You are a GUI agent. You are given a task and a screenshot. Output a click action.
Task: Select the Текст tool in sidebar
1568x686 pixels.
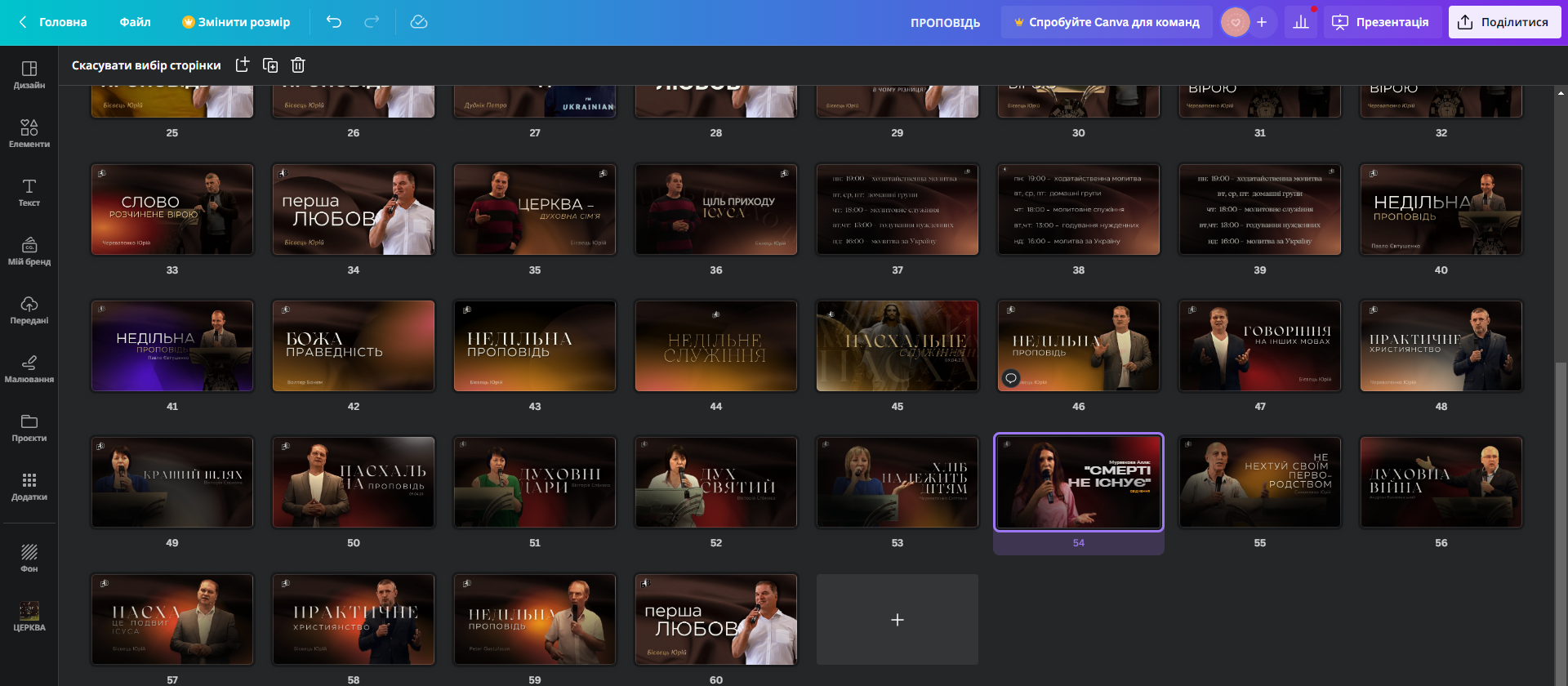point(29,192)
